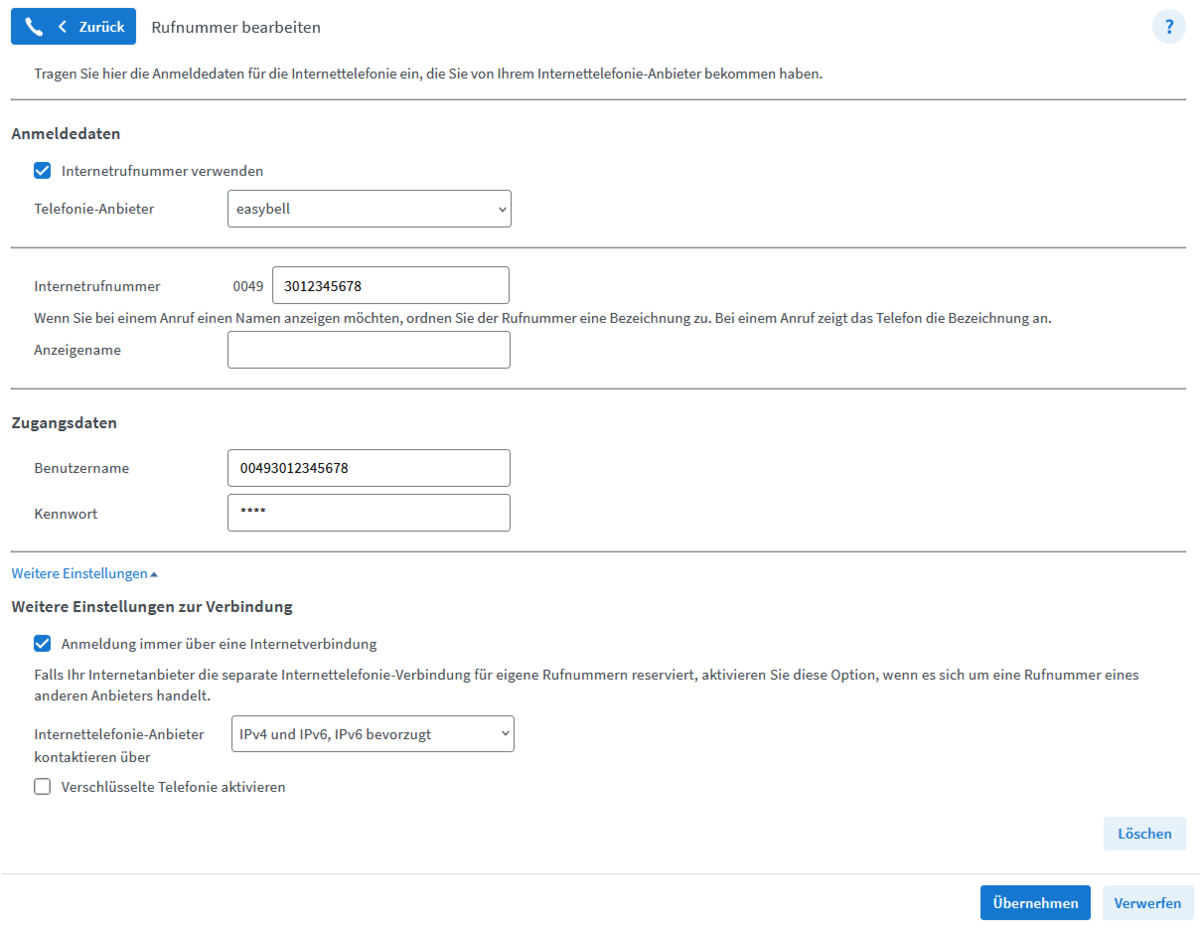Enable Verschlüsselte Telefonie aktivieren checkbox
Viewport: 1200px width, 929px height.
pyautogui.click(x=42, y=787)
